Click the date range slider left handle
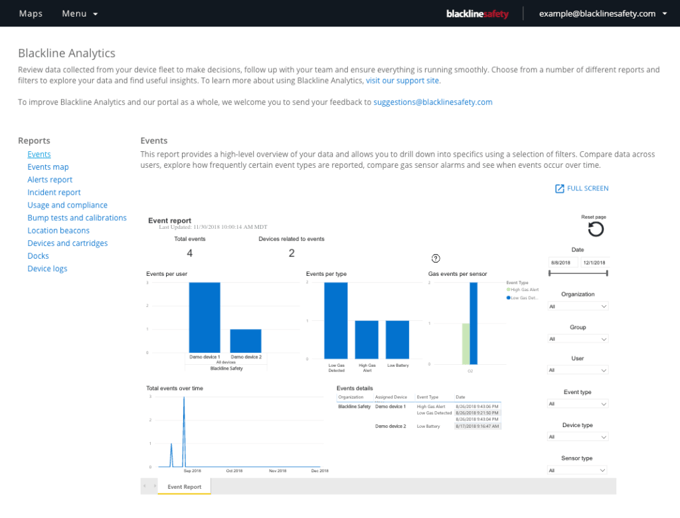This screenshot has width=680, height=518. [549, 273]
